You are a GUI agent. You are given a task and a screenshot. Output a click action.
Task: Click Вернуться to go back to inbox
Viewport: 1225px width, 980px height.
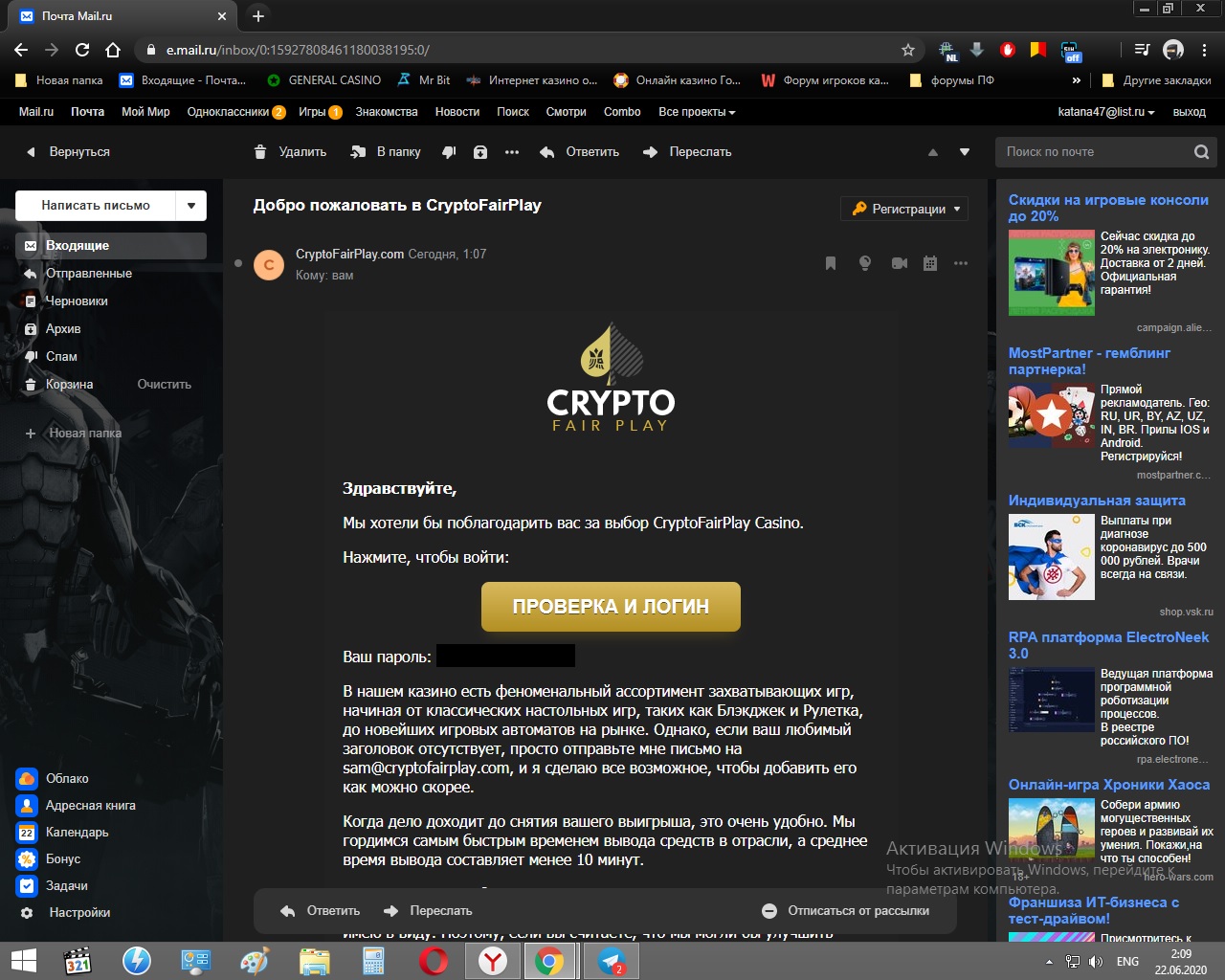[x=68, y=152]
